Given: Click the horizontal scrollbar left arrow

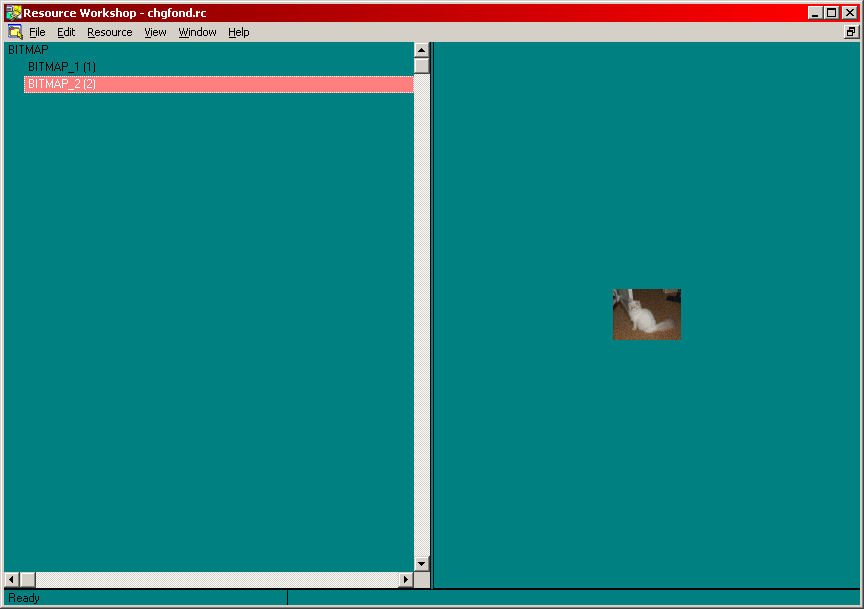Looking at the screenshot, I should [x=12, y=580].
